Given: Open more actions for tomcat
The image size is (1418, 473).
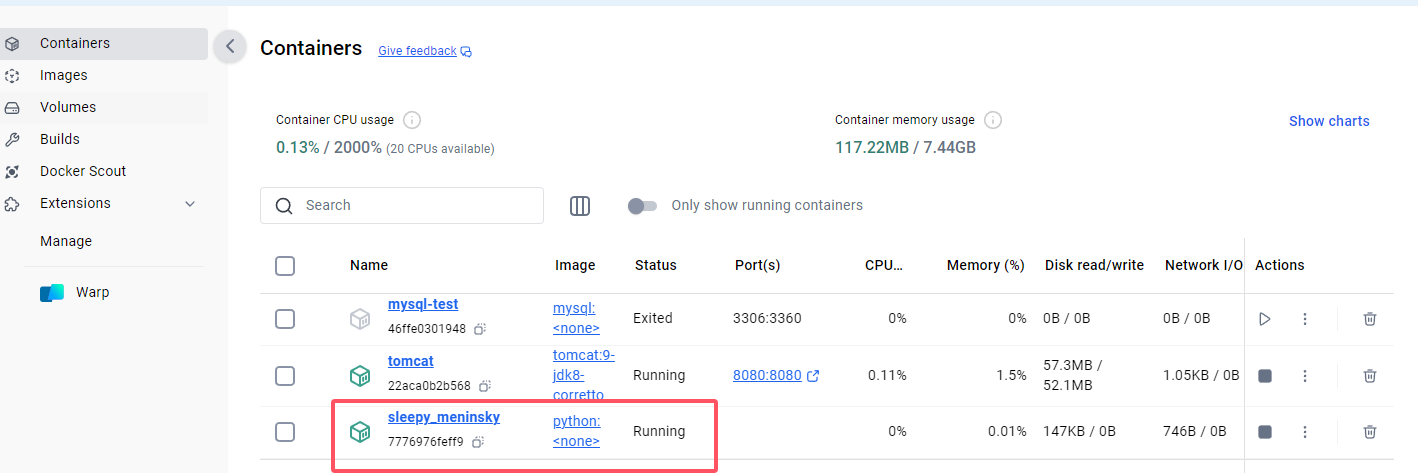Looking at the screenshot, I should click(1304, 376).
